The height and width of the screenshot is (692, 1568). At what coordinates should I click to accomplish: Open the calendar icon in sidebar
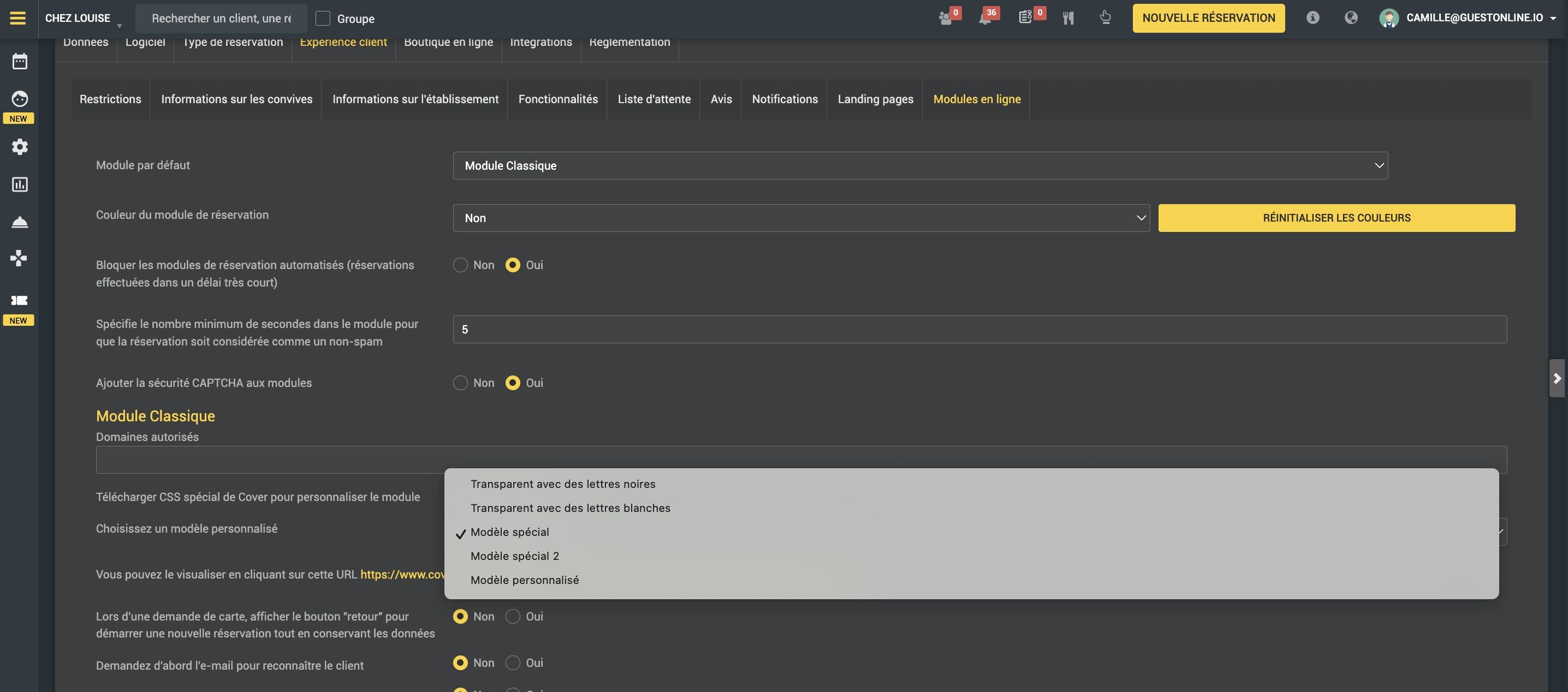click(20, 61)
